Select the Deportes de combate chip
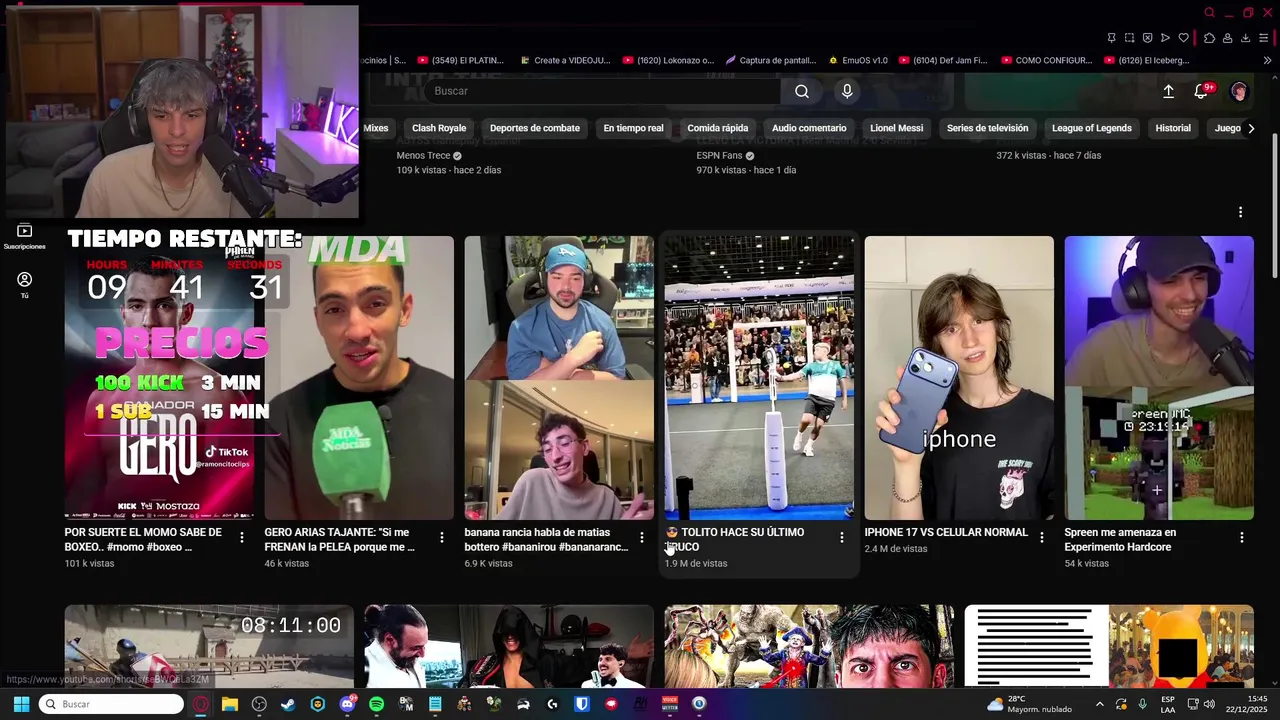The height and width of the screenshot is (720, 1280). [534, 128]
